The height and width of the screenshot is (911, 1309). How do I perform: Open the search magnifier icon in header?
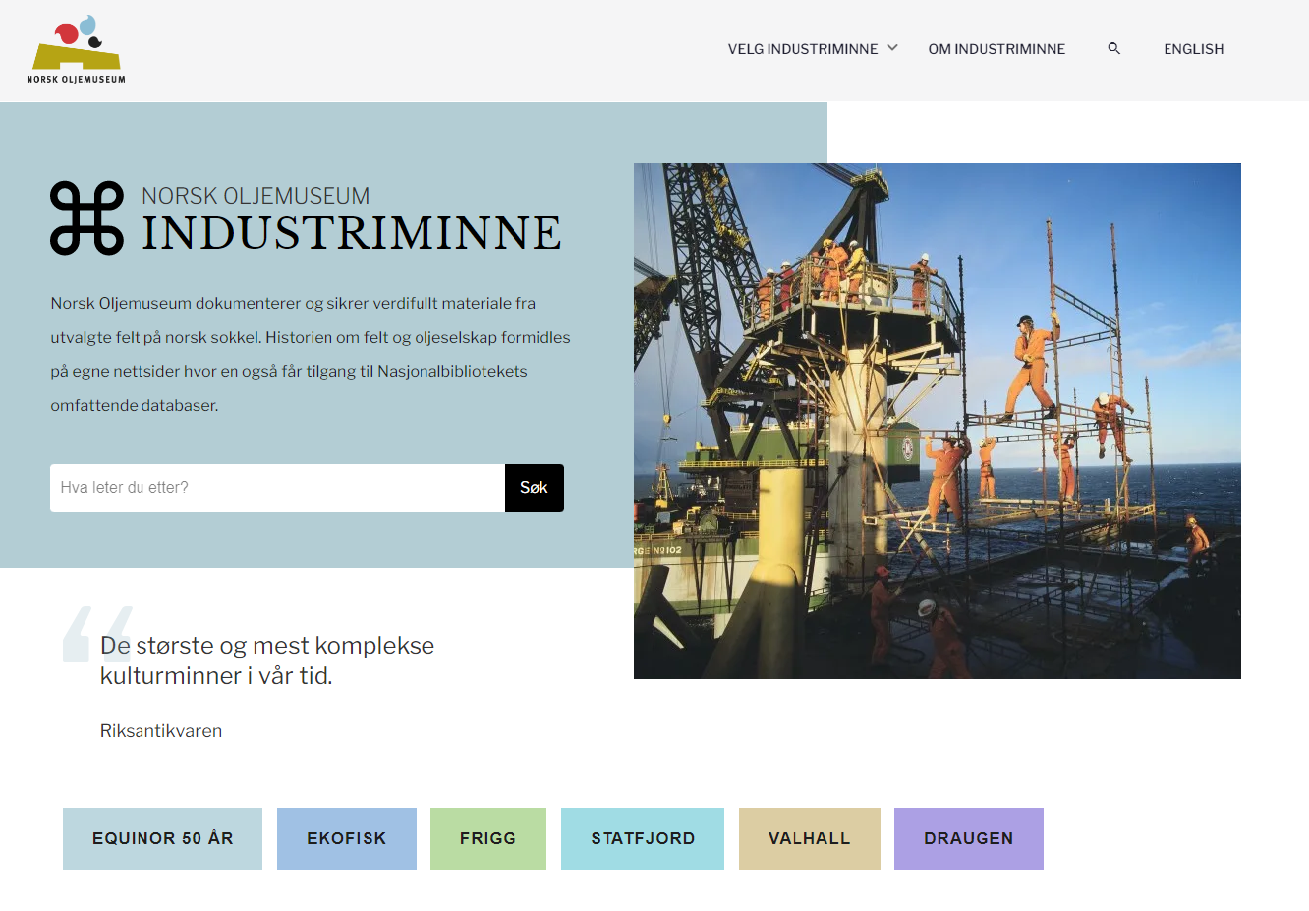point(1114,48)
